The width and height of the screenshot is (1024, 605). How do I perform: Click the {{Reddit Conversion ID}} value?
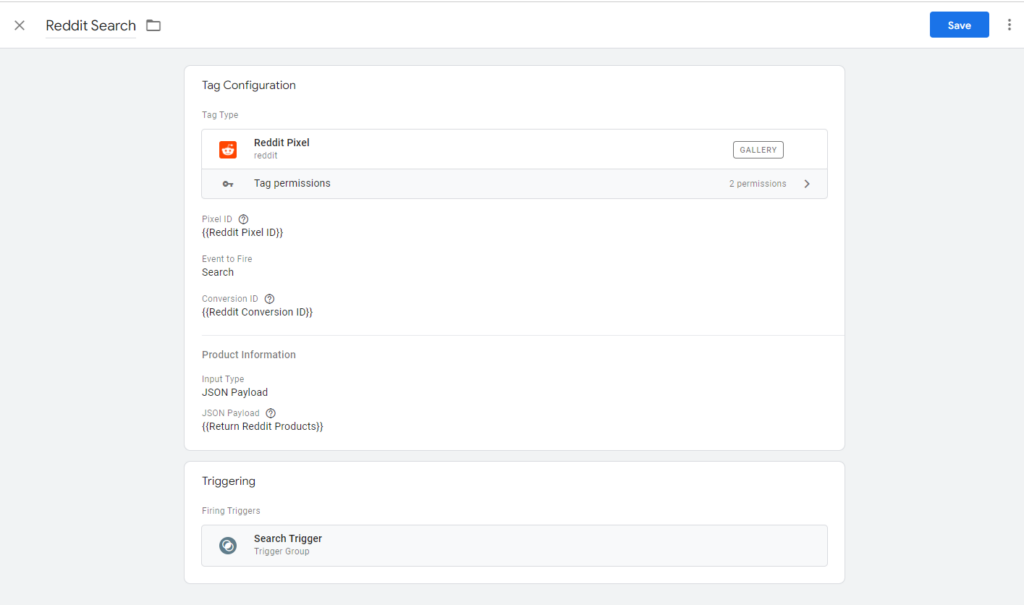[x=257, y=313]
